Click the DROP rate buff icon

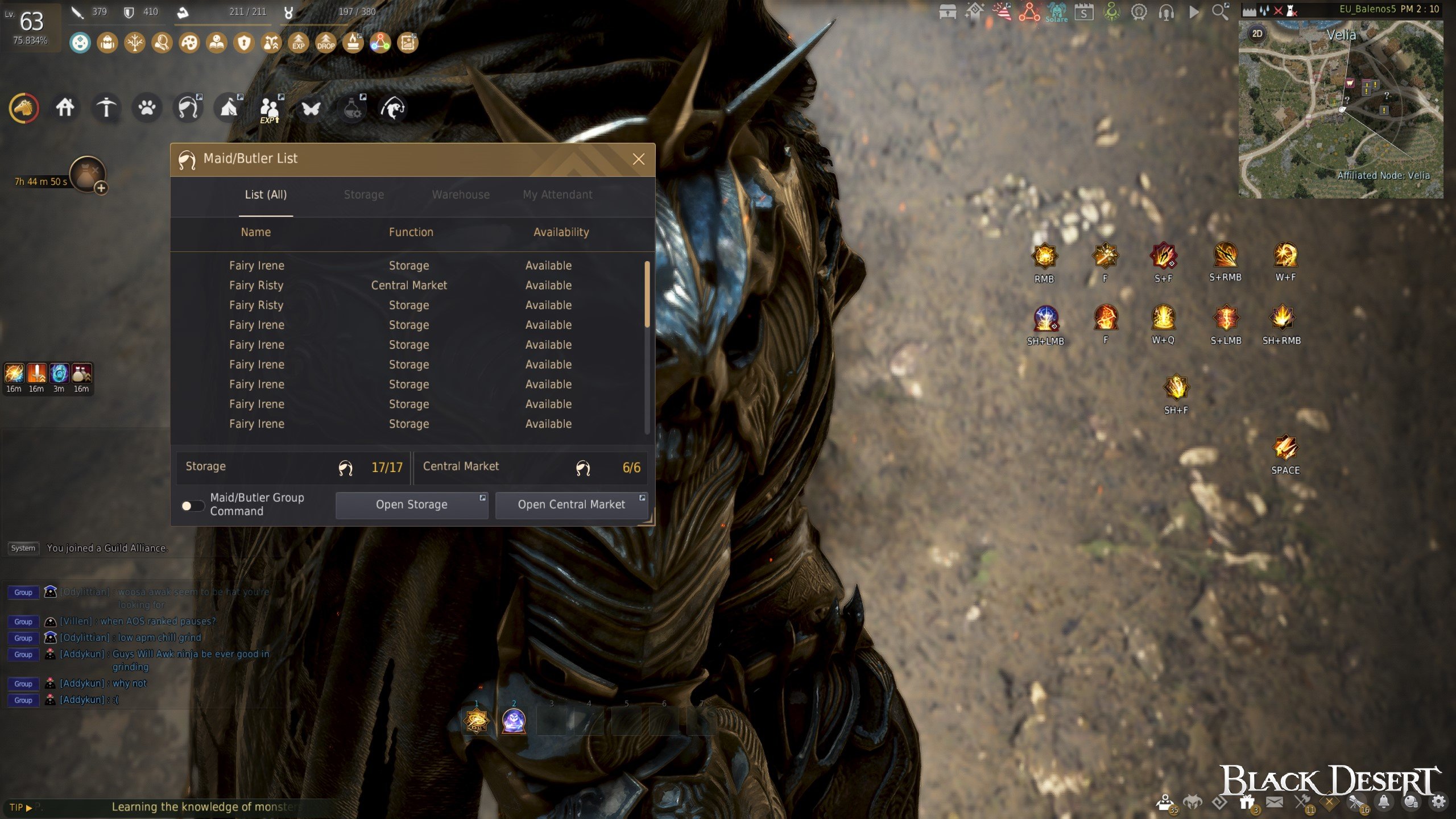[326, 43]
